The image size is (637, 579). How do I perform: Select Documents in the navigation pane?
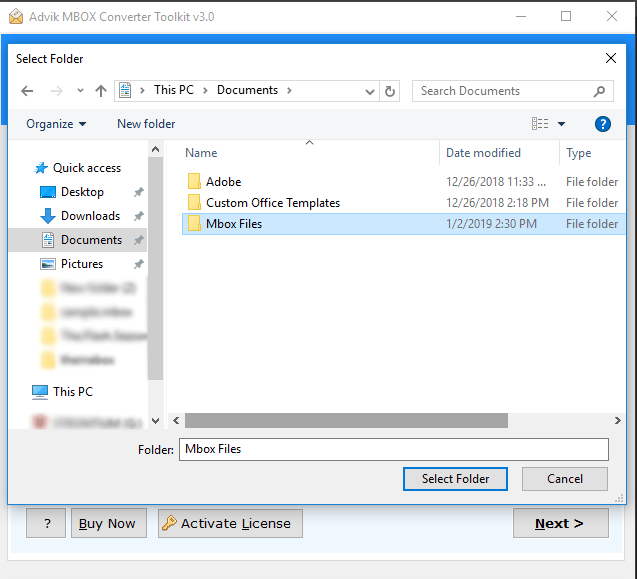tap(78, 240)
